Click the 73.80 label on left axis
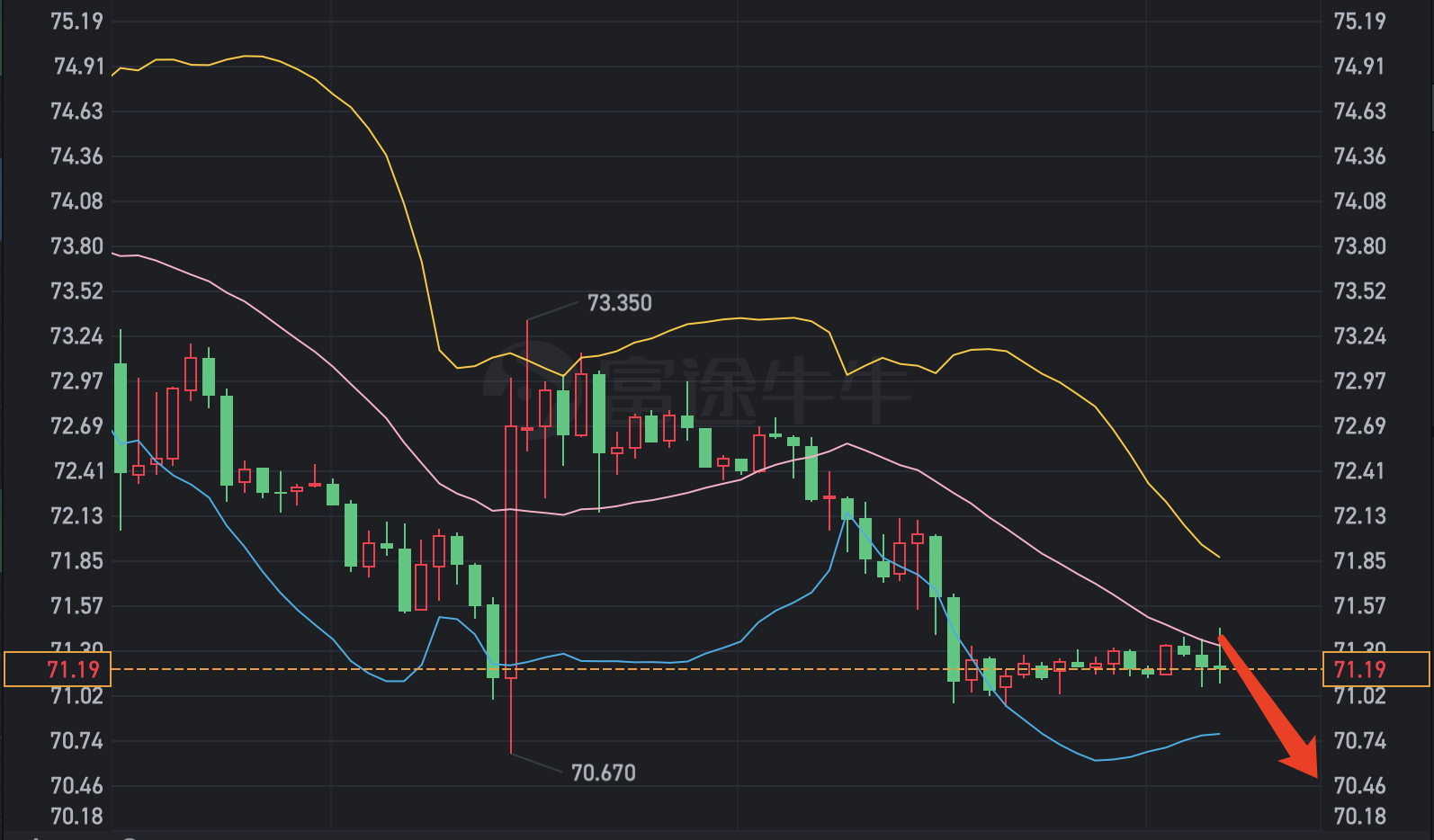The width and height of the screenshot is (1434, 840). [76, 246]
